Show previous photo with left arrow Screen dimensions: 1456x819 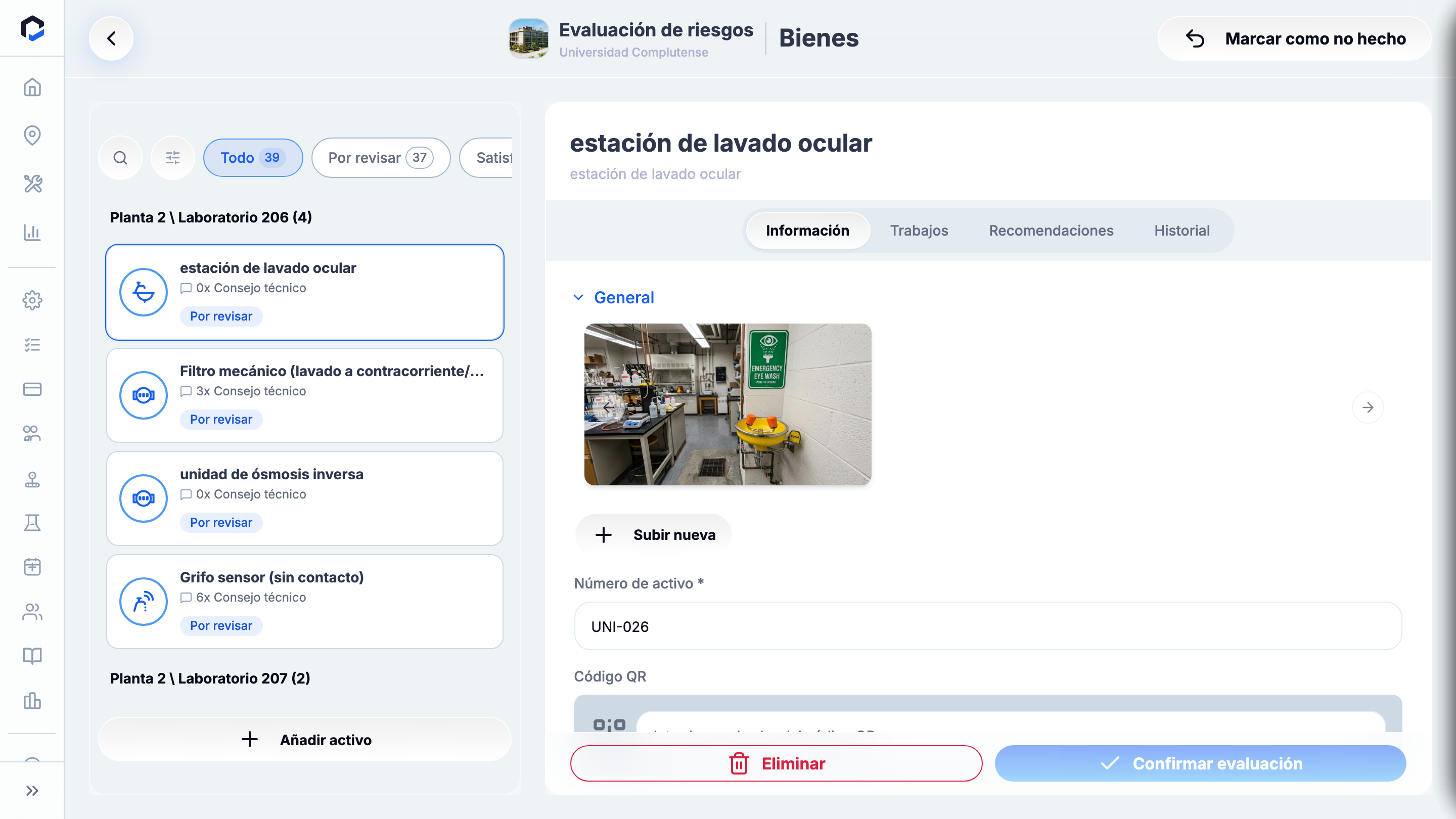click(x=608, y=406)
